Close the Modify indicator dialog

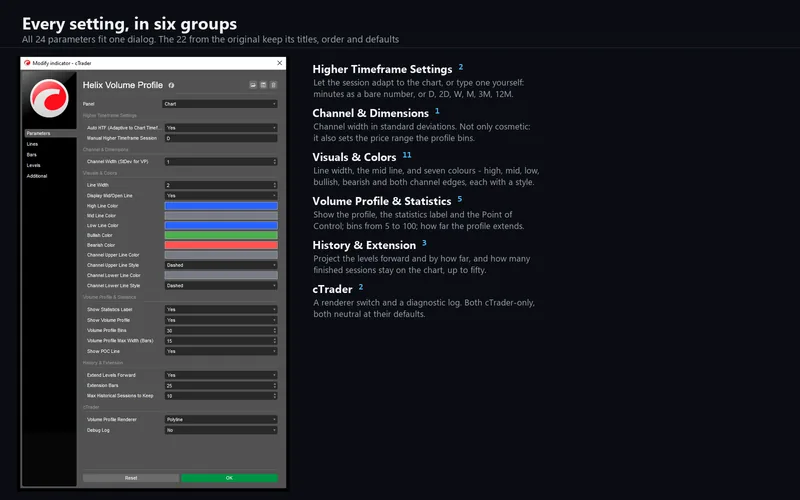click(x=280, y=63)
